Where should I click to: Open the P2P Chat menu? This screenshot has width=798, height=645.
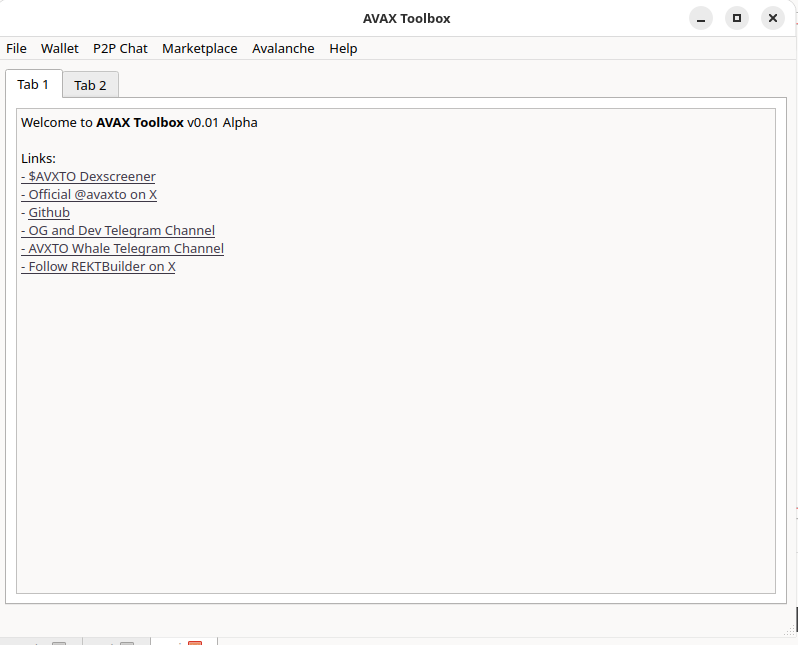[120, 48]
